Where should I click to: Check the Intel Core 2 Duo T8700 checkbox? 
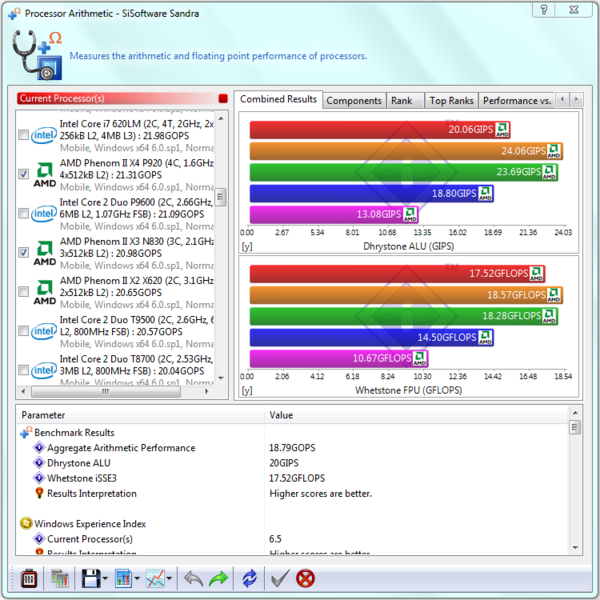(x=23, y=370)
